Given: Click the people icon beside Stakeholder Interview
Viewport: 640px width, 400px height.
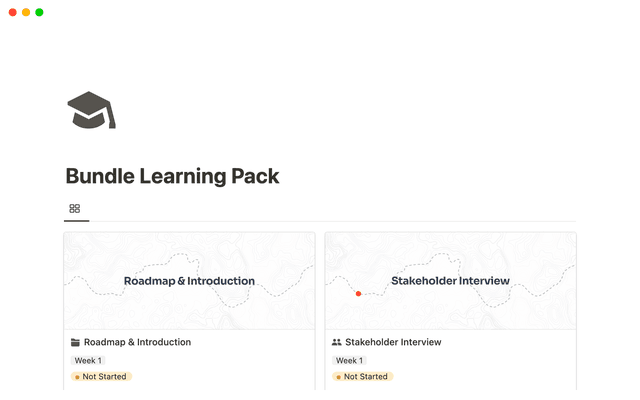Looking at the screenshot, I should pyautogui.click(x=336, y=342).
